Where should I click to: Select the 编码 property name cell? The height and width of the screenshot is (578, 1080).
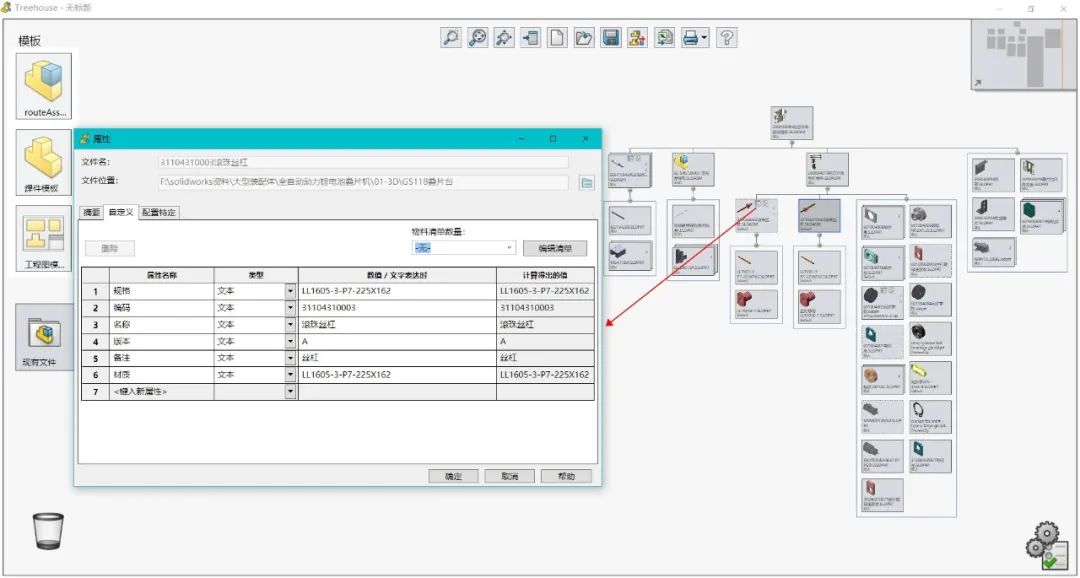click(162, 308)
